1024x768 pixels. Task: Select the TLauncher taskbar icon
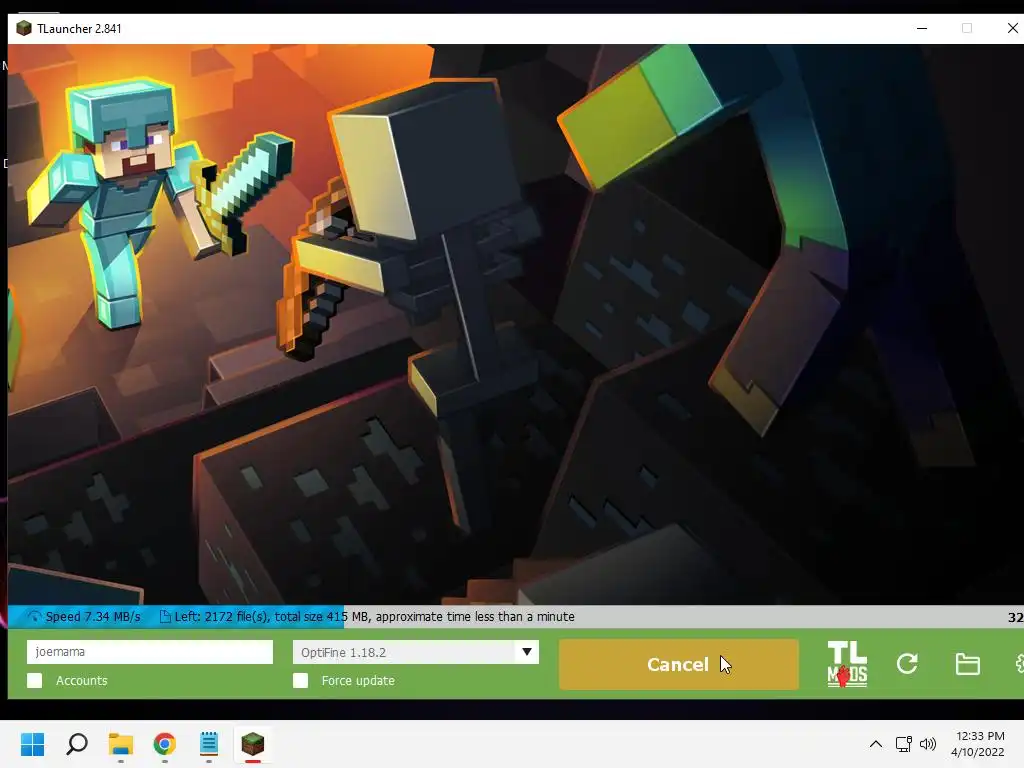coord(253,744)
